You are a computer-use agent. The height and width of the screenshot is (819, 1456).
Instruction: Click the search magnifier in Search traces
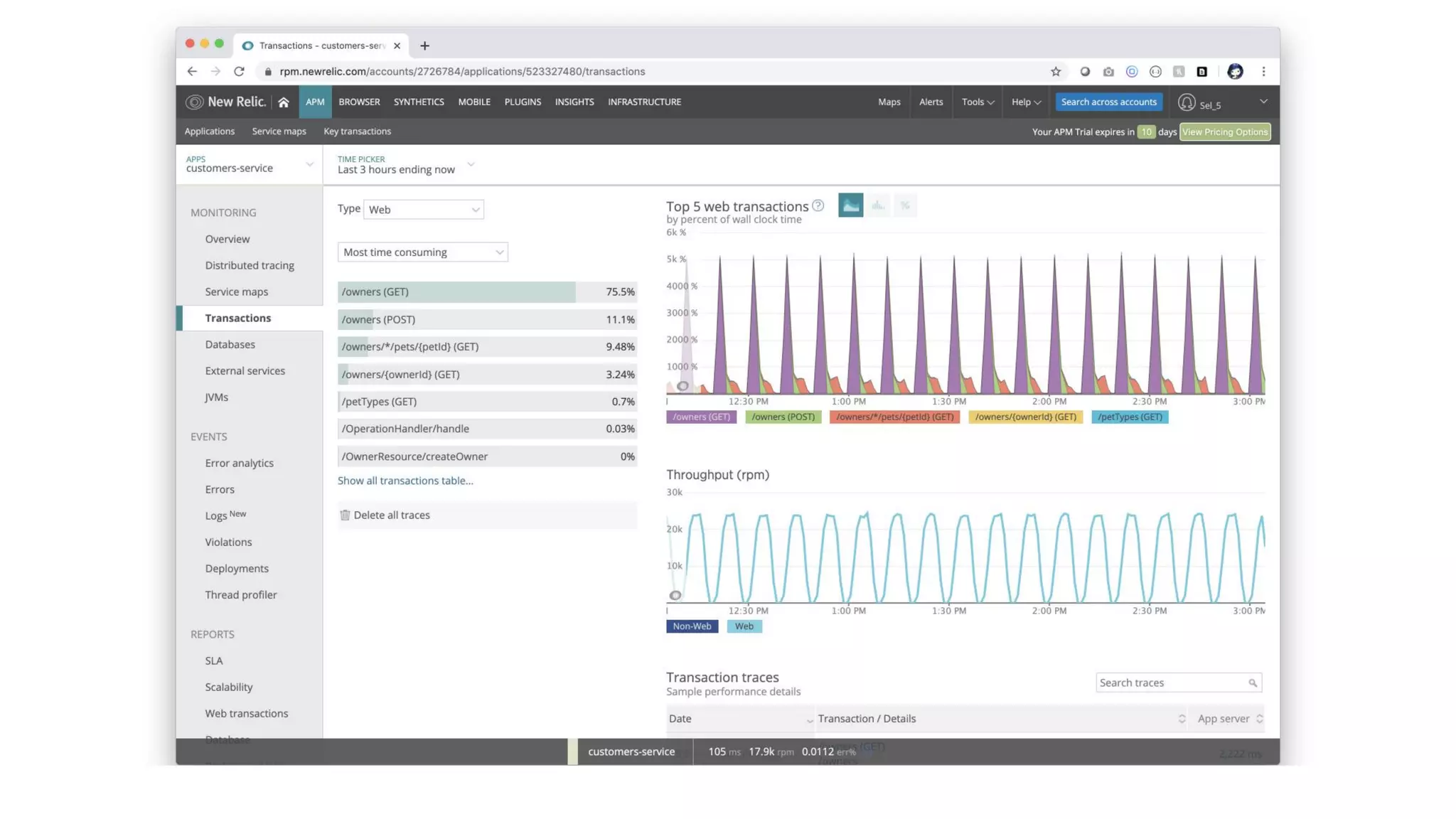1253,682
